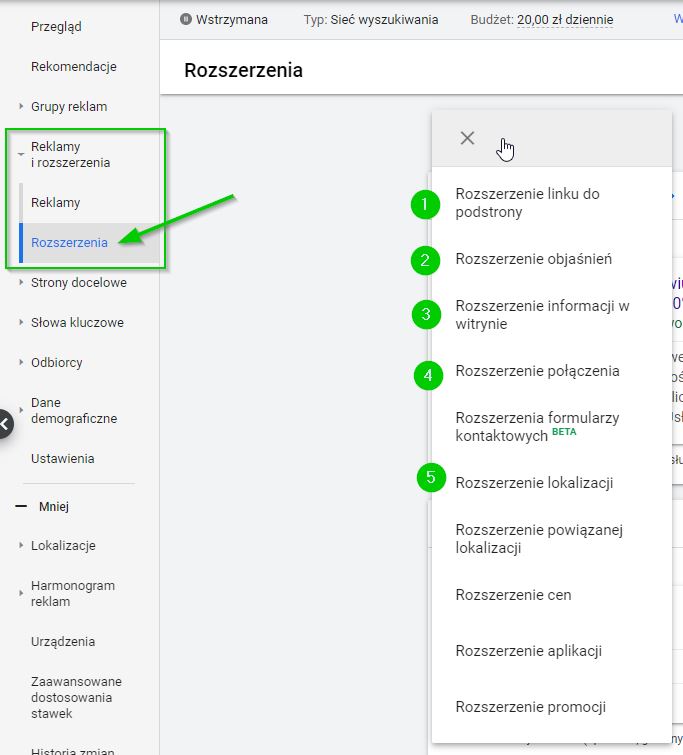
Task: Expand the Grupy reklam section
Action: click(21, 106)
